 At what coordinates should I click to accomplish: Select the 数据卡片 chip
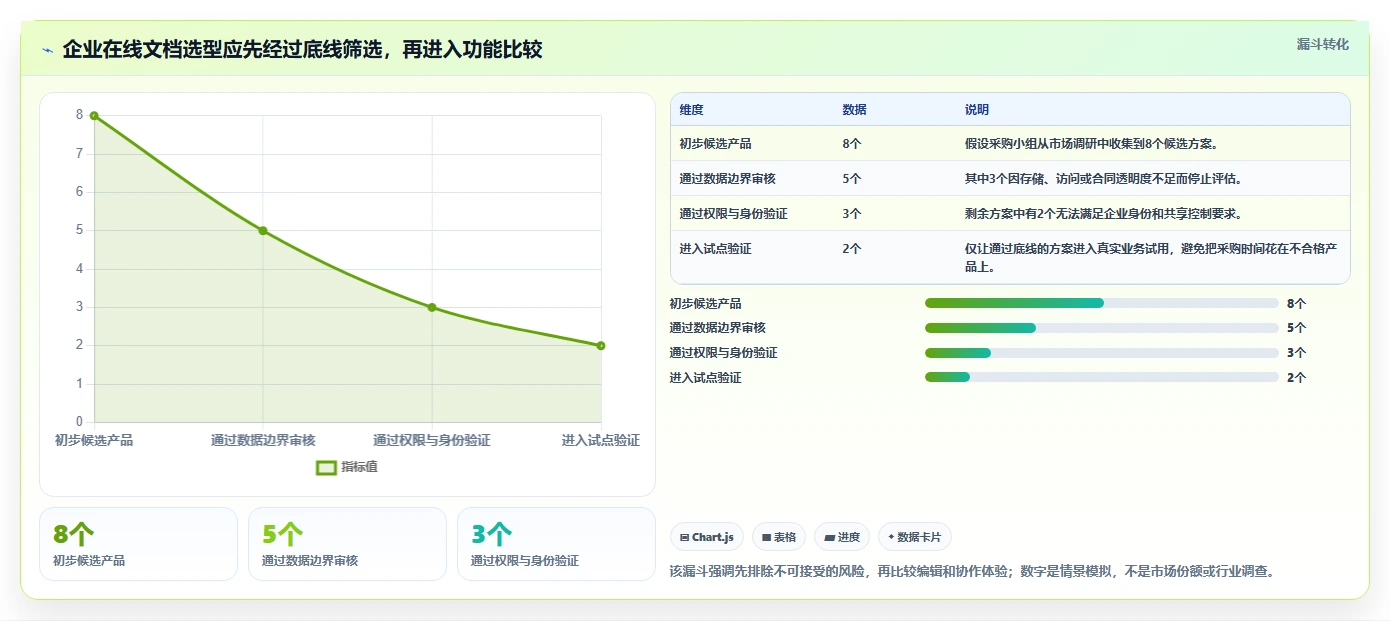click(x=915, y=537)
